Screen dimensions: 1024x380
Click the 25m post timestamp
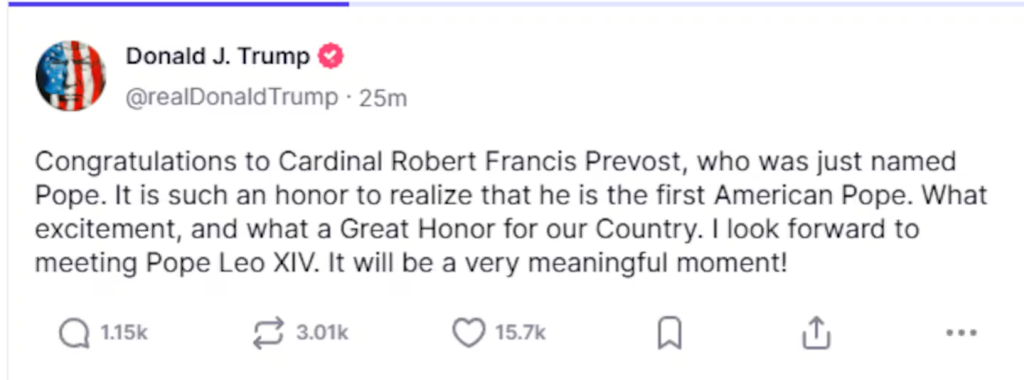pyautogui.click(x=383, y=98)
